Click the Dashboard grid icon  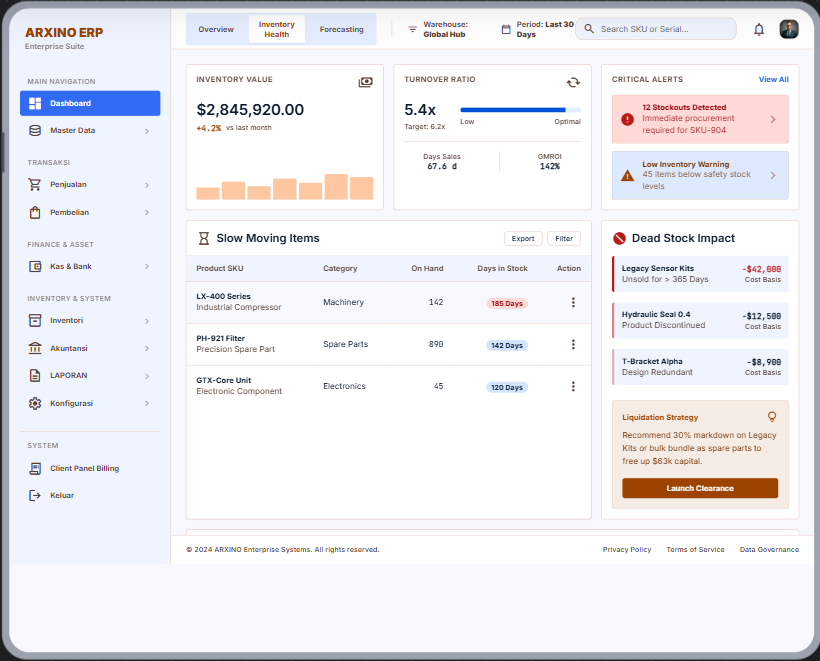tap(35, 104)
